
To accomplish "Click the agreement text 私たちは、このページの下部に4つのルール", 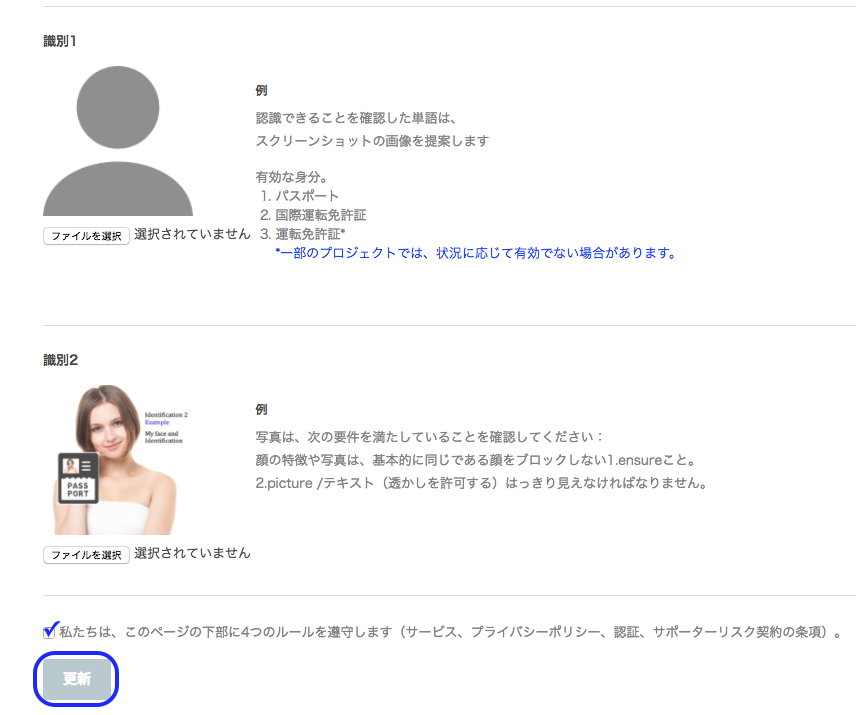I will coord(451,632).
